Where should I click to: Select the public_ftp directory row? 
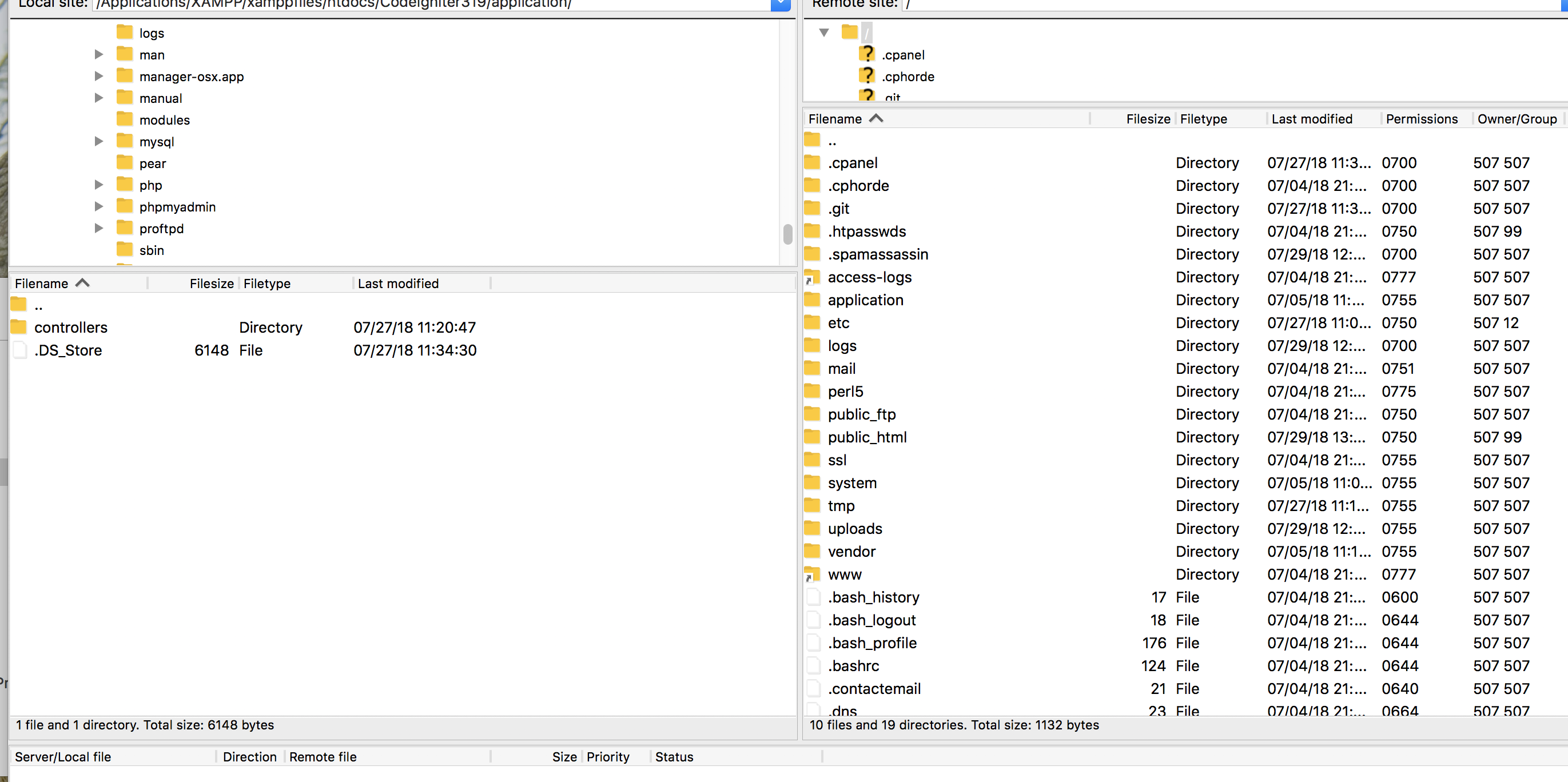[1185, 414]
